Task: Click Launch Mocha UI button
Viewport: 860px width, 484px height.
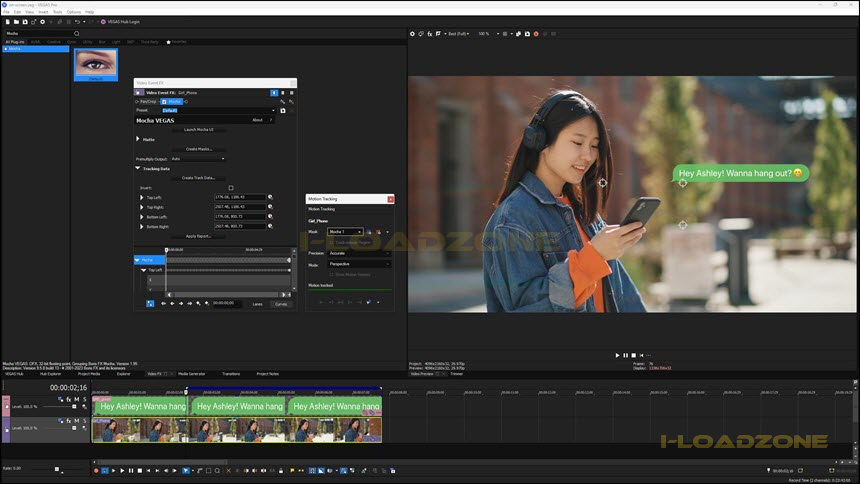Action: click(x=199, y=130)
